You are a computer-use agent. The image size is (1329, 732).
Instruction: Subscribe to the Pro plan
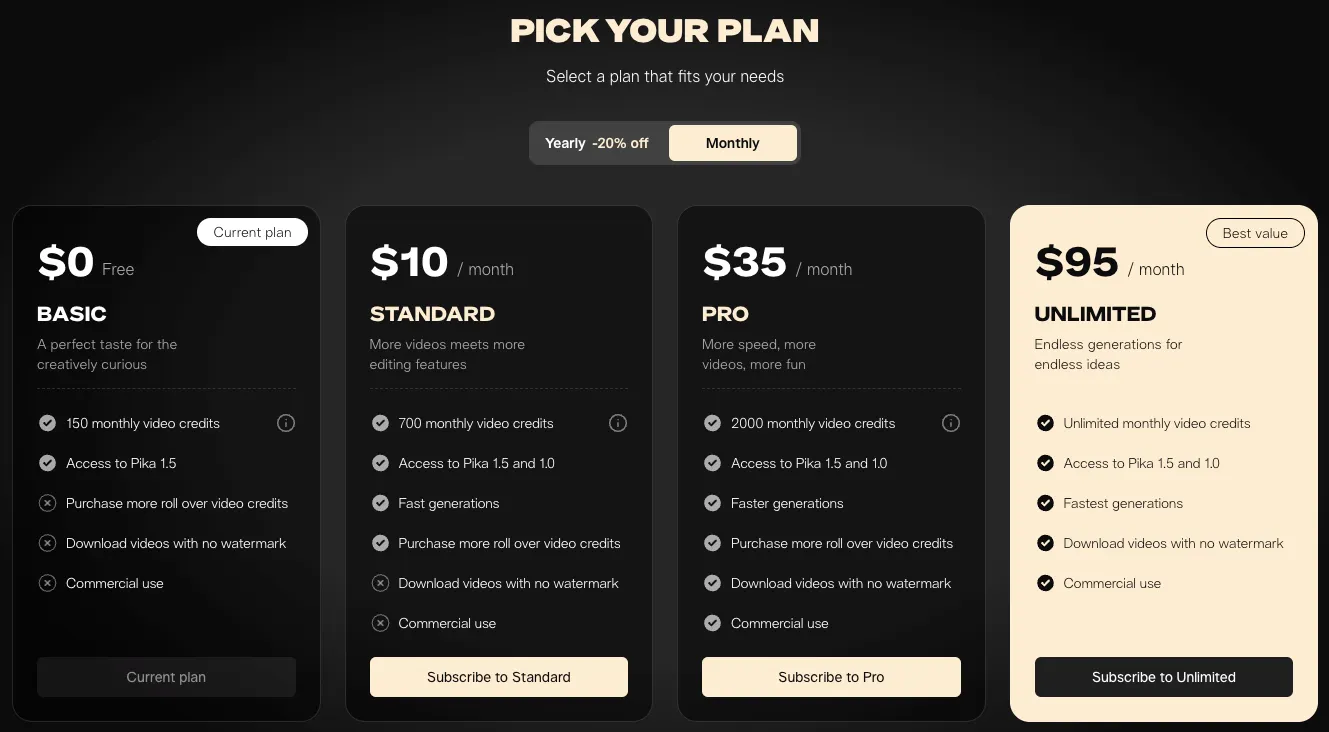click(831, 677)
